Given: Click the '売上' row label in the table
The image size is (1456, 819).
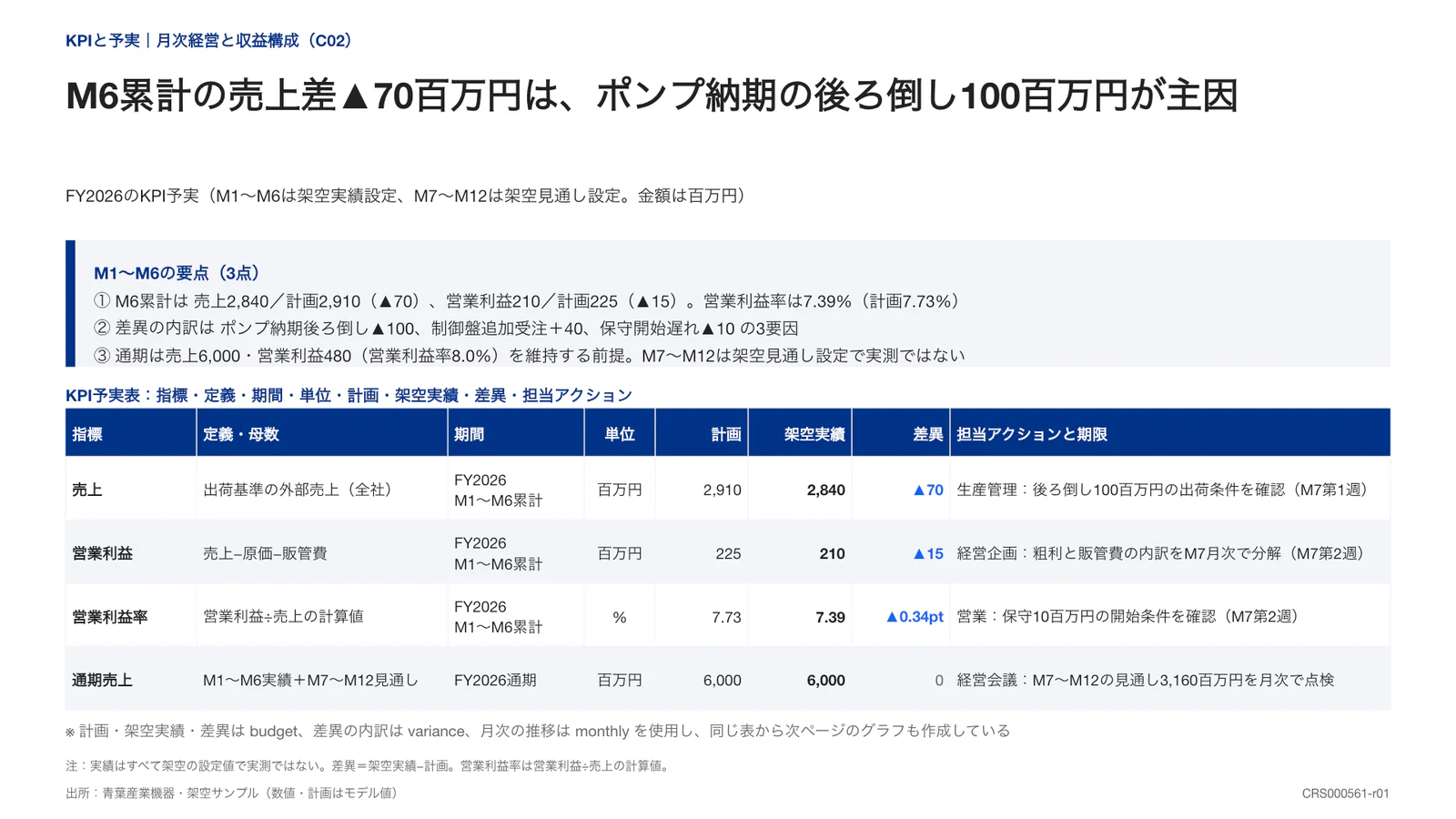Looking at the screenshot, I should point(87,490).
